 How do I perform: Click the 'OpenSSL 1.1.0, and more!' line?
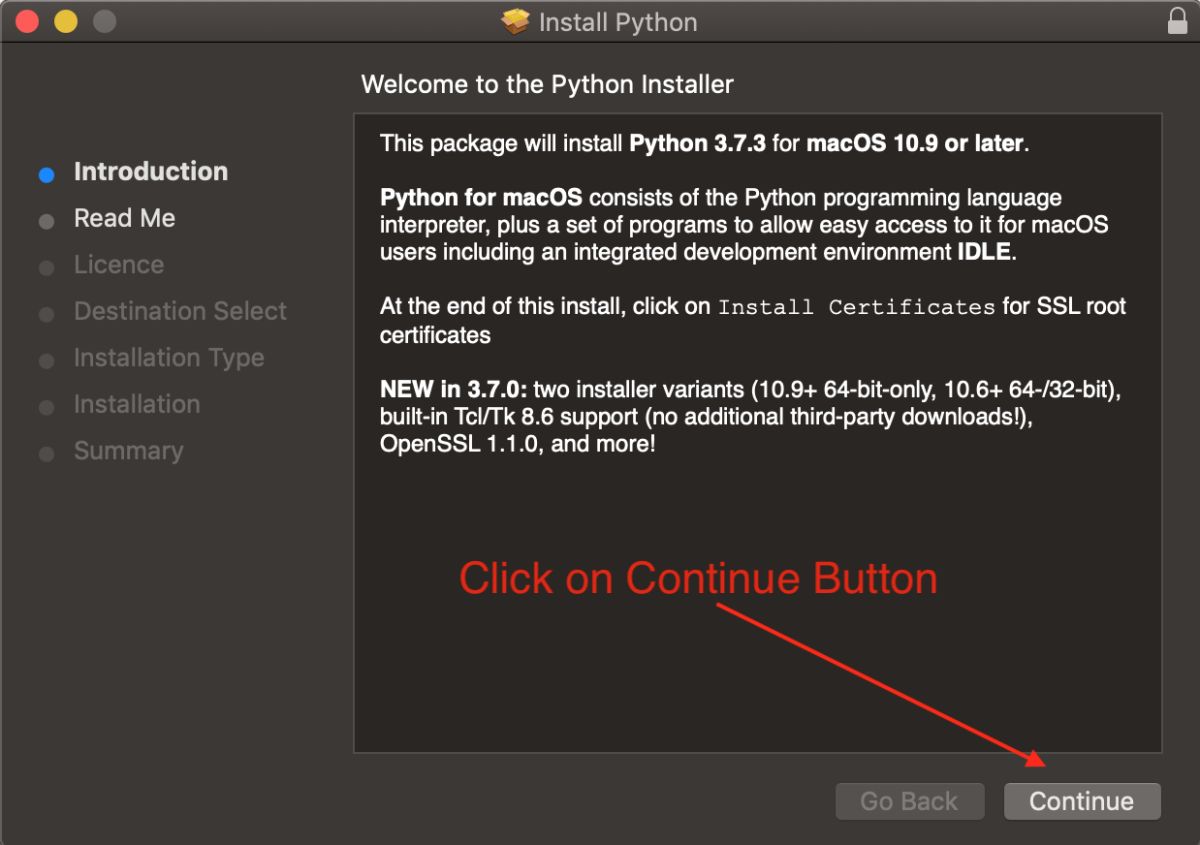[518, 443]
